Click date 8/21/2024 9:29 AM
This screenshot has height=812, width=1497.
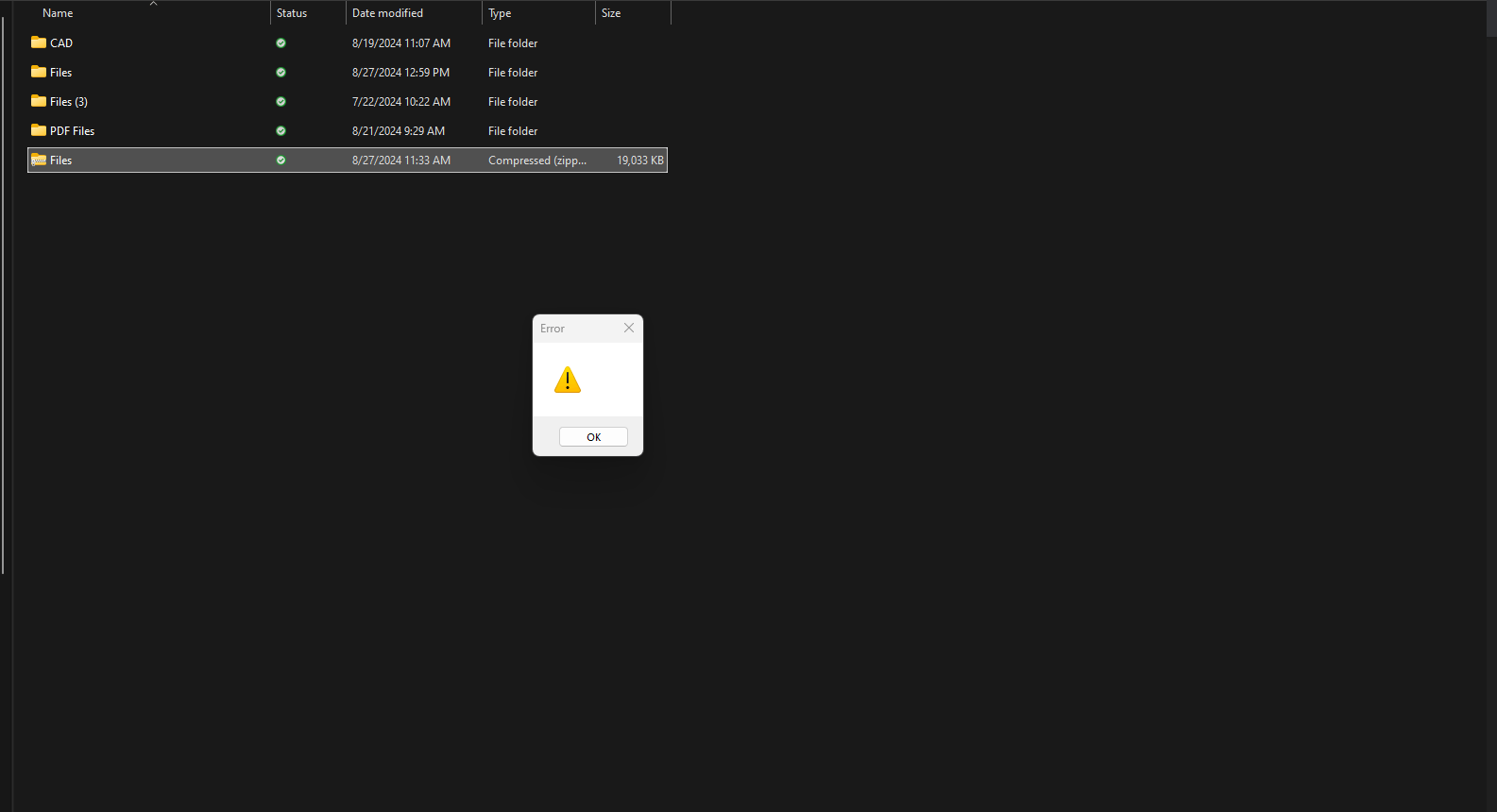tap(399, 131)
